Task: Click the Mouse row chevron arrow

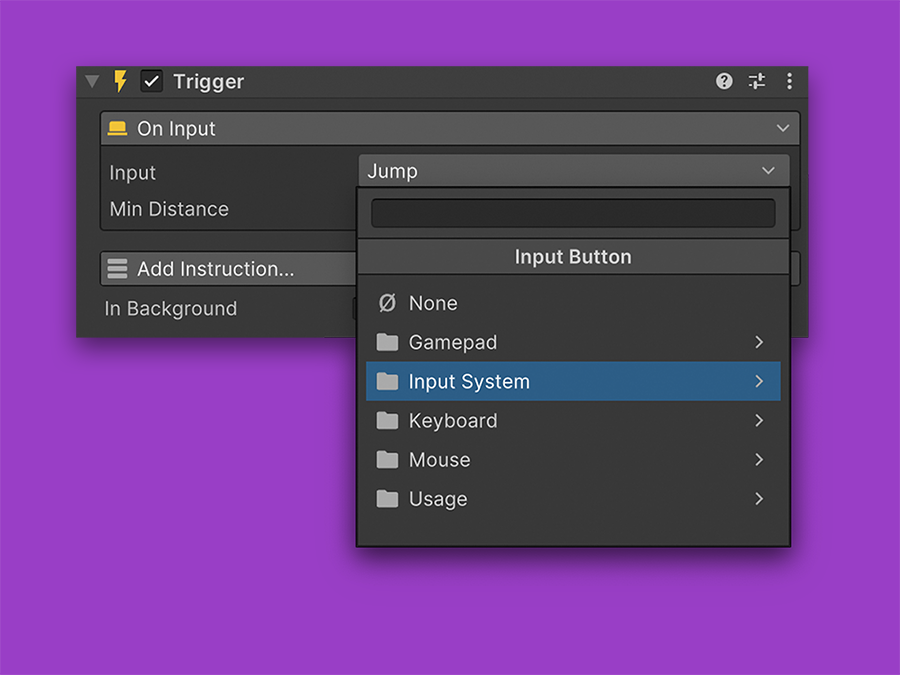Action: coord(759,460)
